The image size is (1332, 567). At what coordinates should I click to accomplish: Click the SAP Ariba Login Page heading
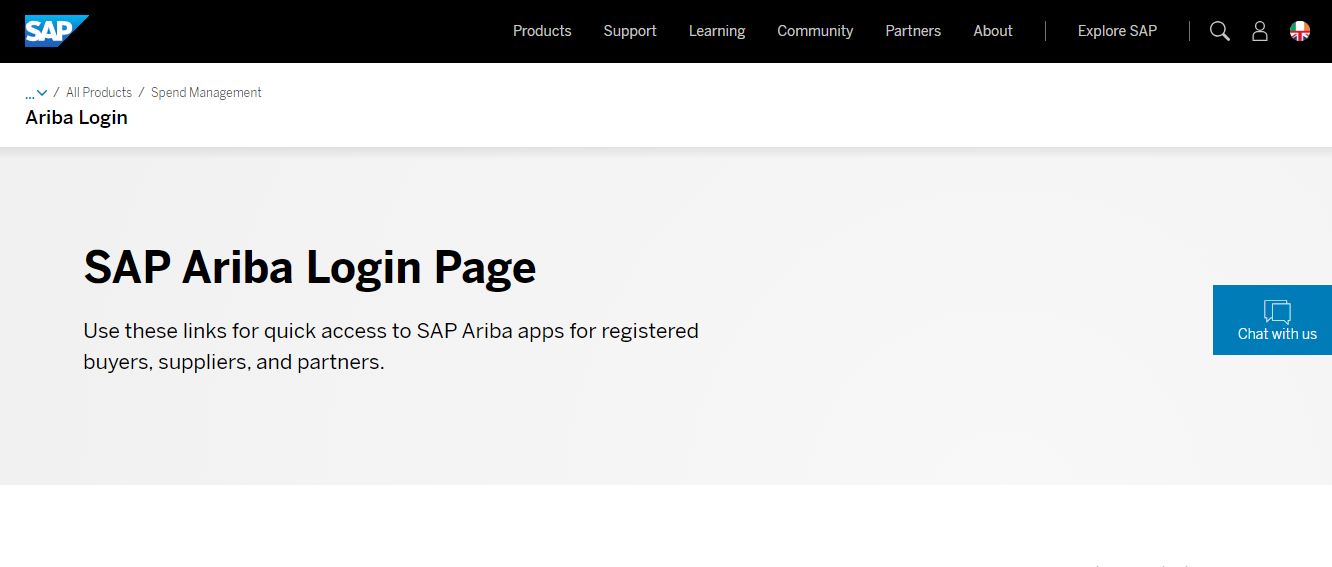point(310,268)
